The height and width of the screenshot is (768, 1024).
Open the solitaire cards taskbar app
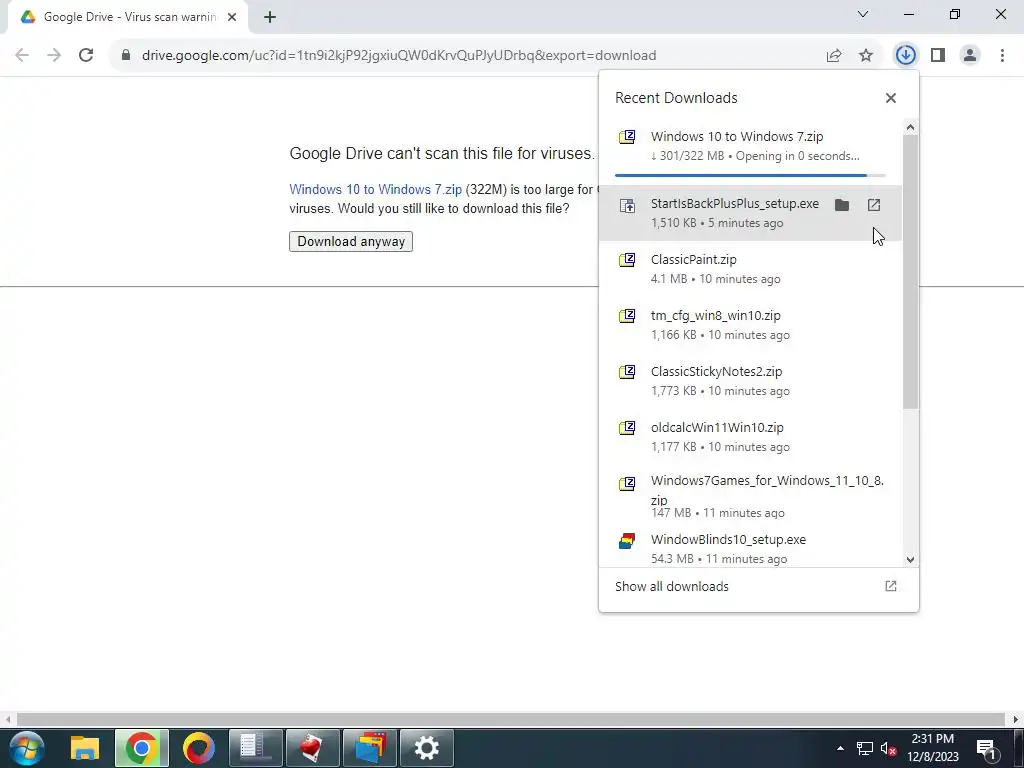pos(313,748)
